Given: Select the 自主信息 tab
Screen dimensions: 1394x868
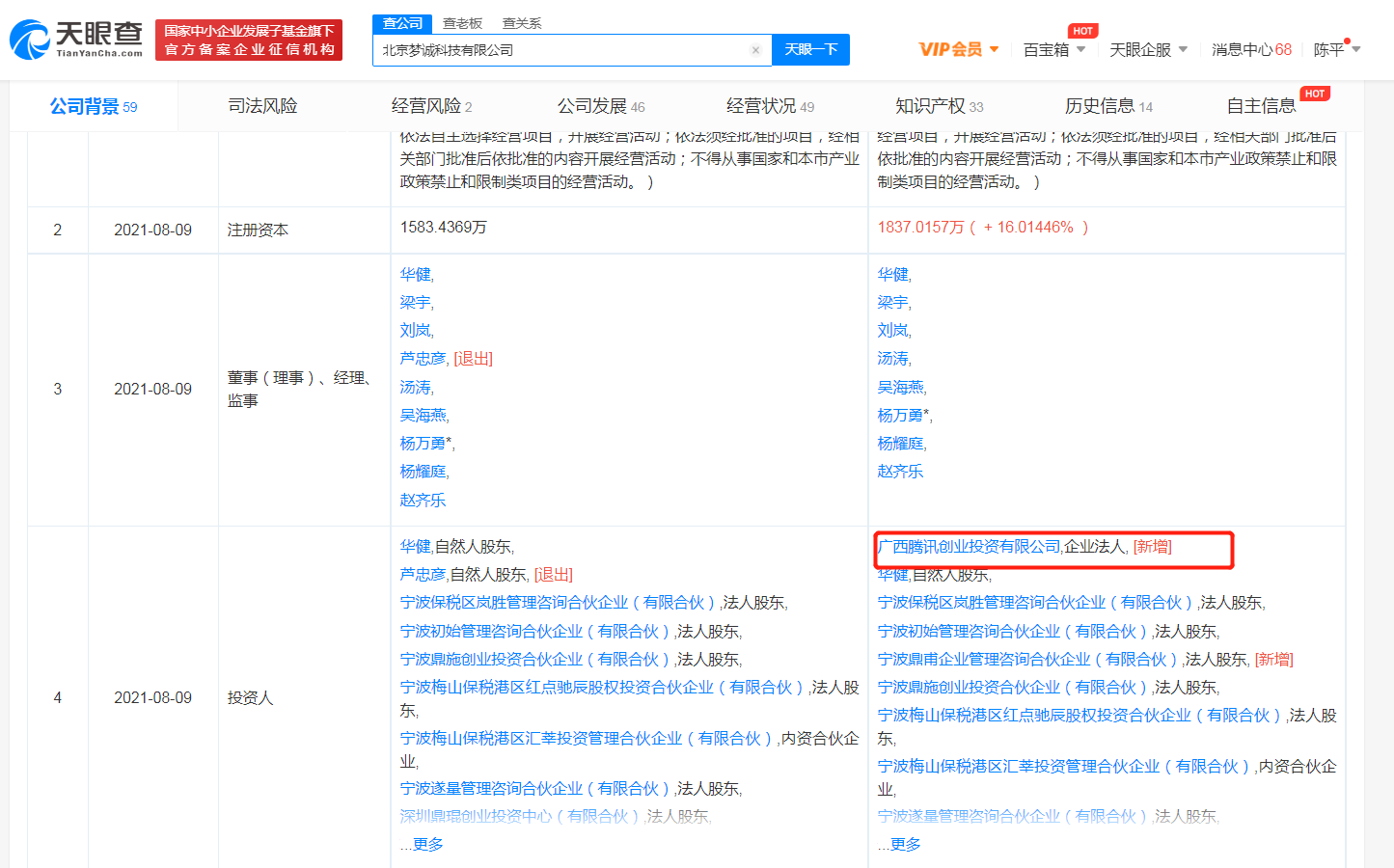Looking at the screenshot, I should 1261,106.
